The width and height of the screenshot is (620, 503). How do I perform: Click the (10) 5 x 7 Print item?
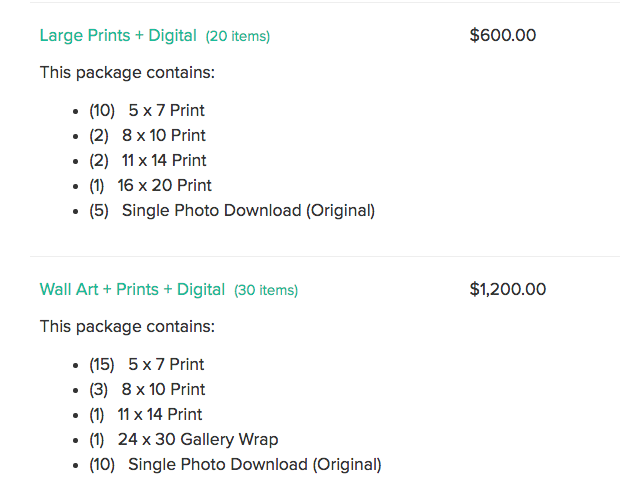point(147,110)
